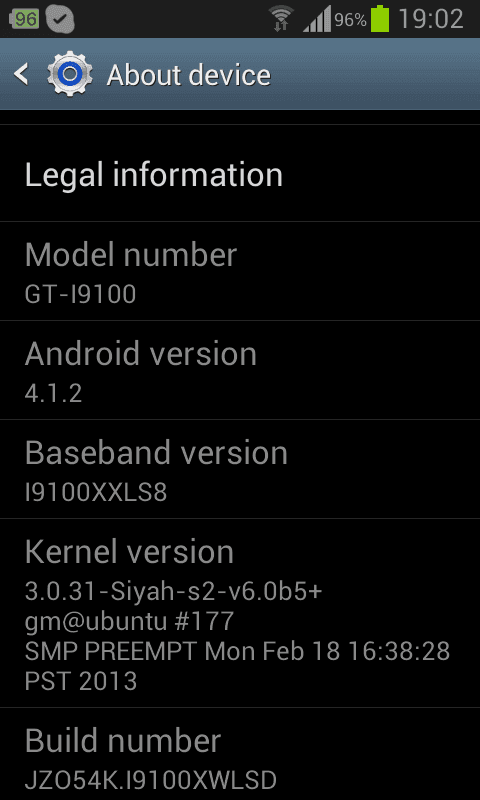Tap the About device title
The width and height of the screenshot is (480, 800).
pyautogui.click(x=189, y=75)
